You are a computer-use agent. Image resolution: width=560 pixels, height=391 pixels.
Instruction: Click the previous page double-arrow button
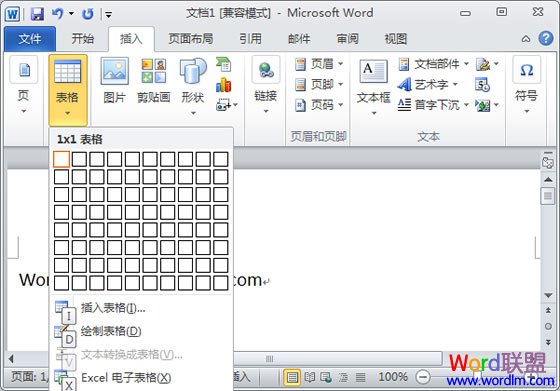548,311
